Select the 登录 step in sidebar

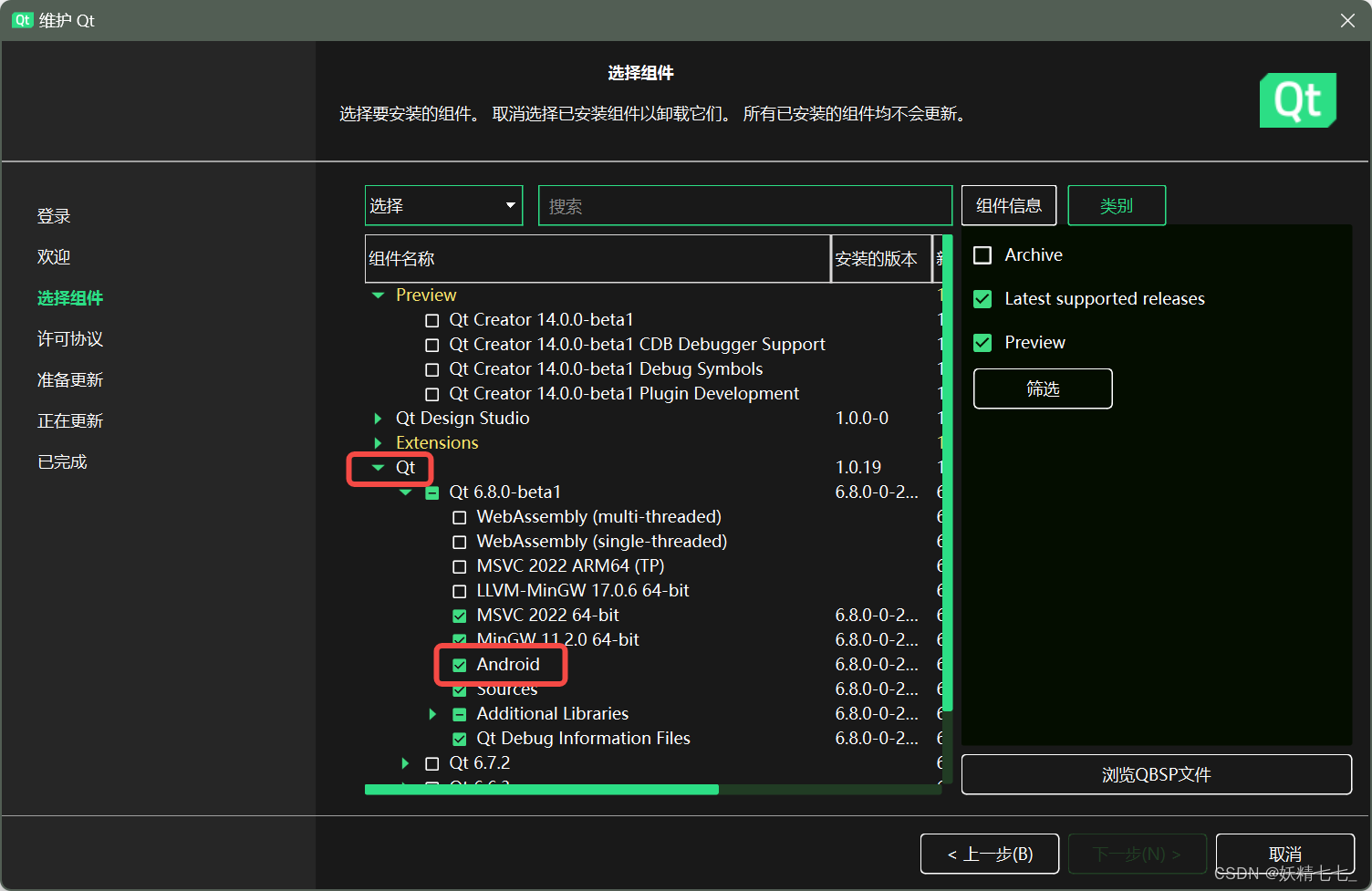tap(54, 216)
